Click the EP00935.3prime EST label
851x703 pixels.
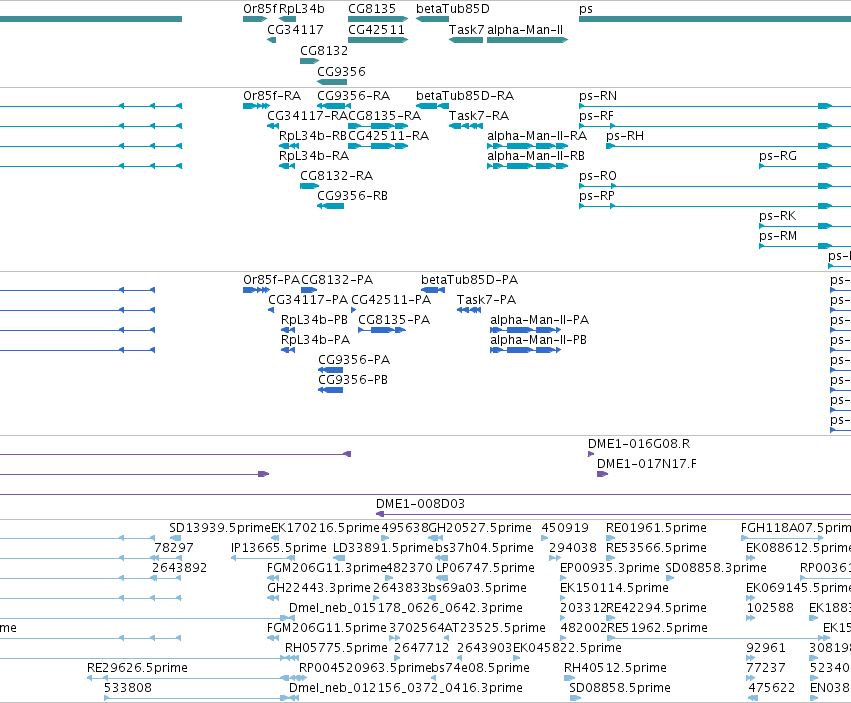pyautogui.click(x=609, y=568)
